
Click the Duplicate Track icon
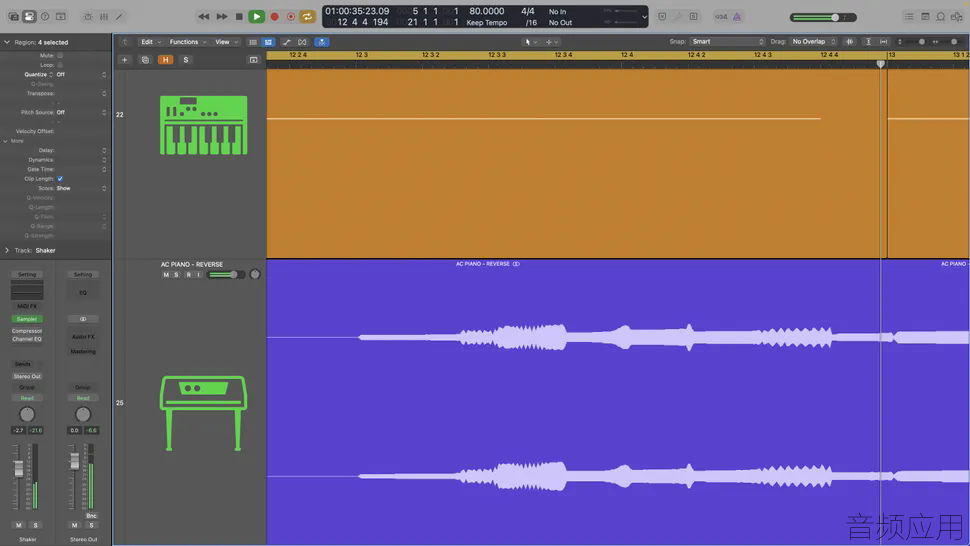tap(145, 60)
